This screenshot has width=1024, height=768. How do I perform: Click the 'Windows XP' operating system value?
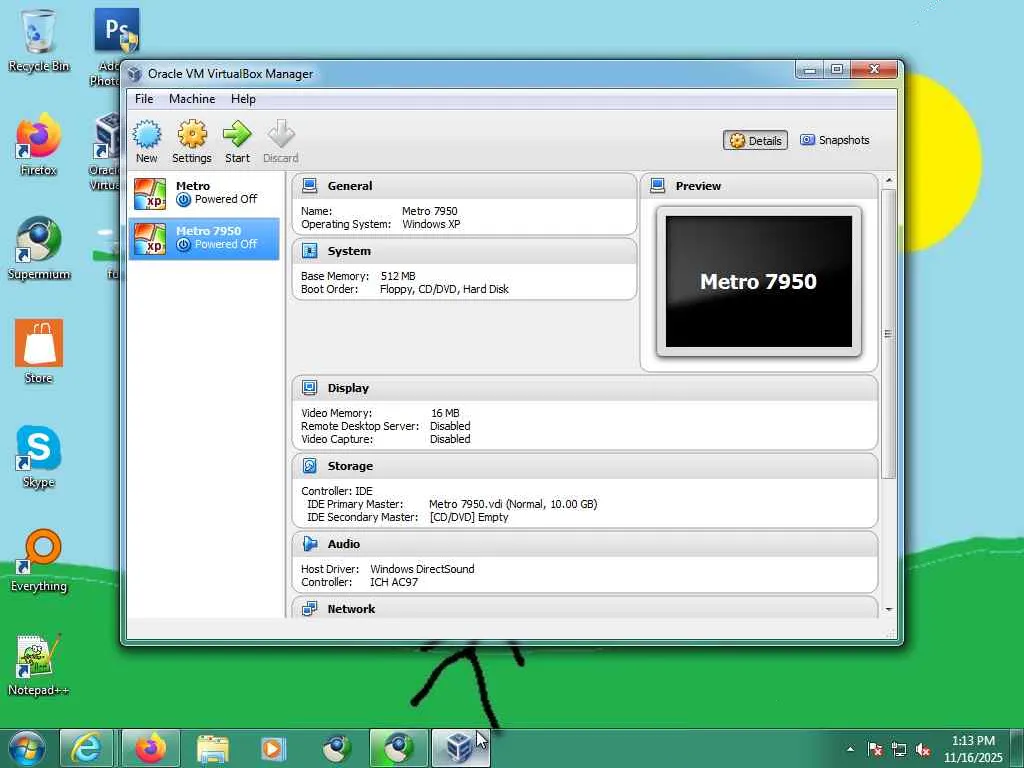click(x=431, y=224)
